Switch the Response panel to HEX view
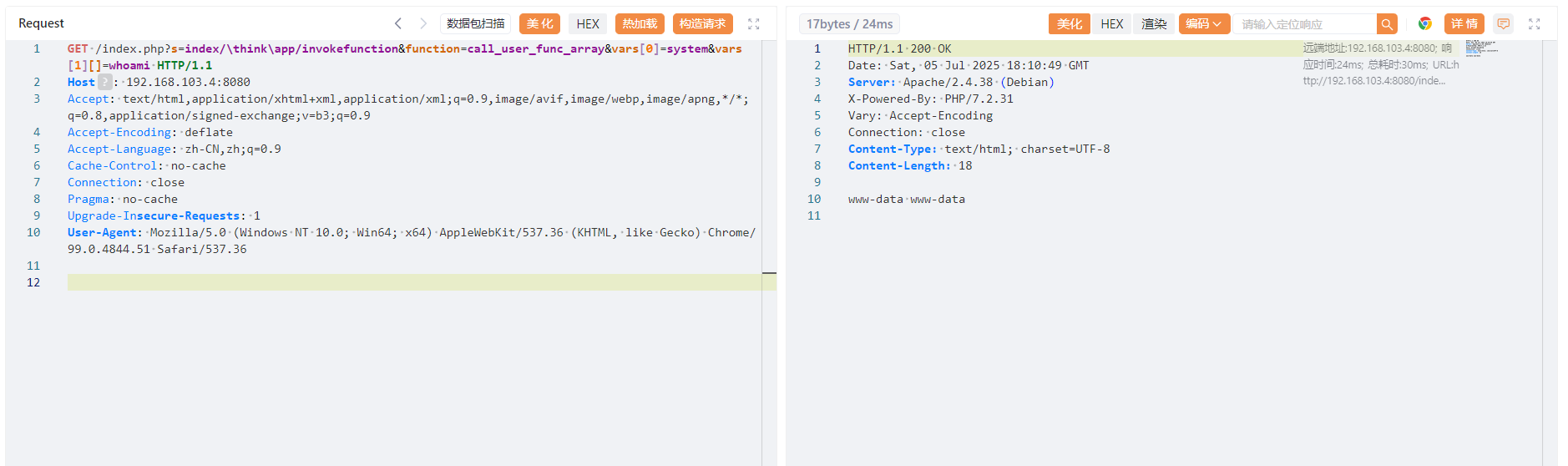Viewport: 1568px width, 466px height. point(1112,24)
